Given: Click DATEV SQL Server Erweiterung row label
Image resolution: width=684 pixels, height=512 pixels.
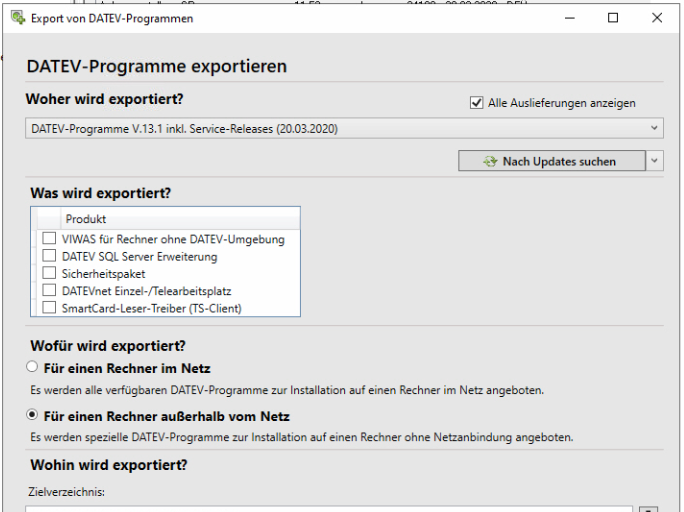Looking at the screenshot, I should pos(140,256).
